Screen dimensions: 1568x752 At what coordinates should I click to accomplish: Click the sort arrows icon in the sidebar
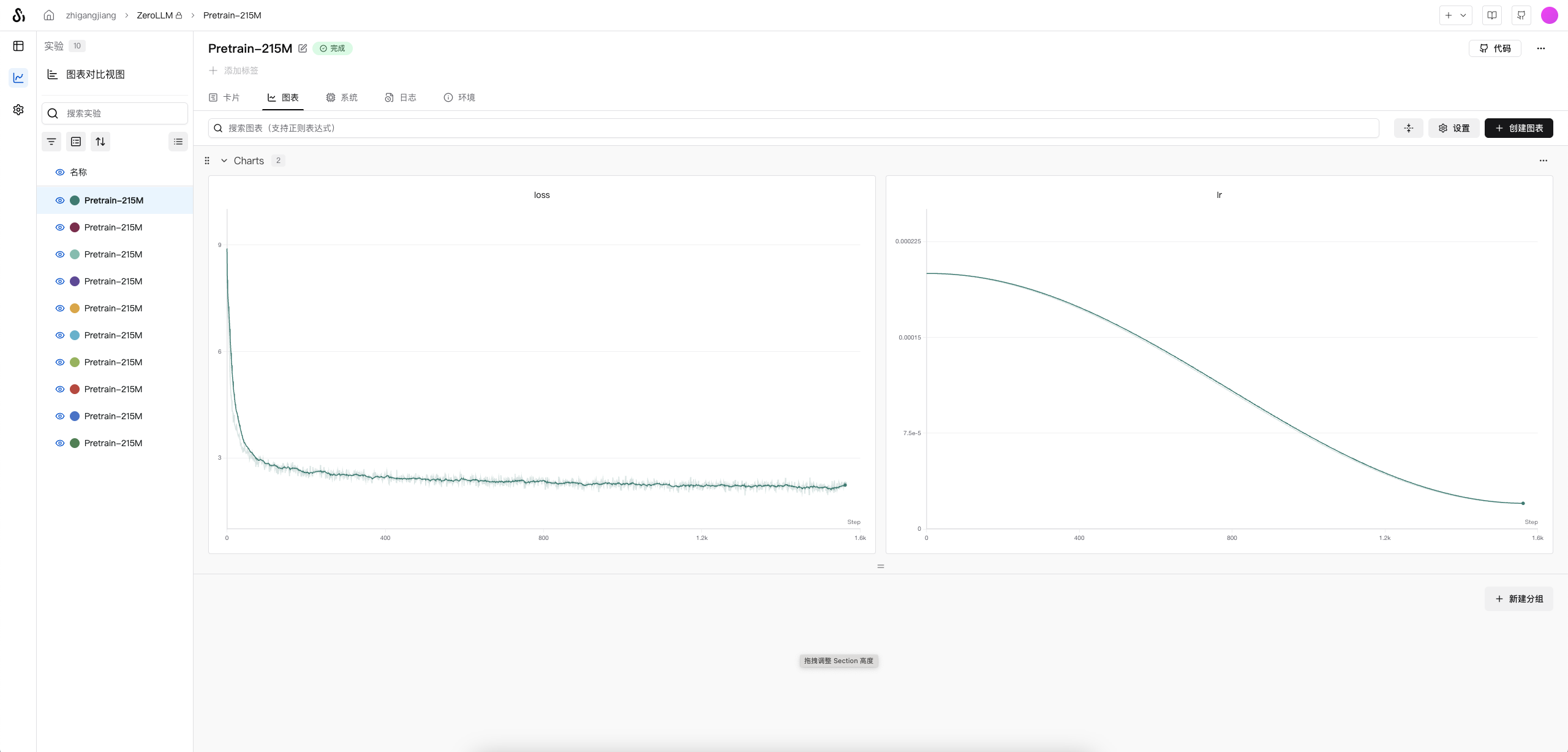100,142
